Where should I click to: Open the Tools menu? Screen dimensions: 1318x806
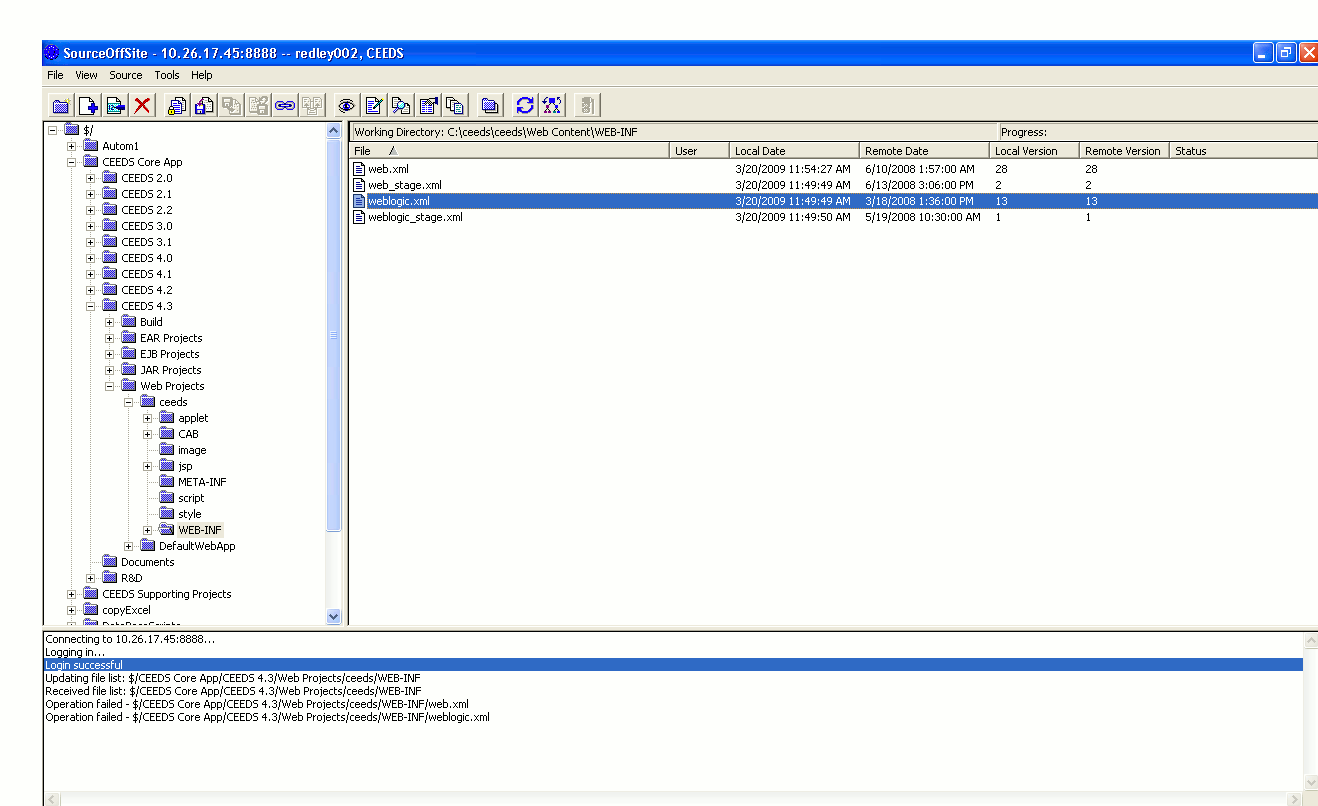coord(167,75)
